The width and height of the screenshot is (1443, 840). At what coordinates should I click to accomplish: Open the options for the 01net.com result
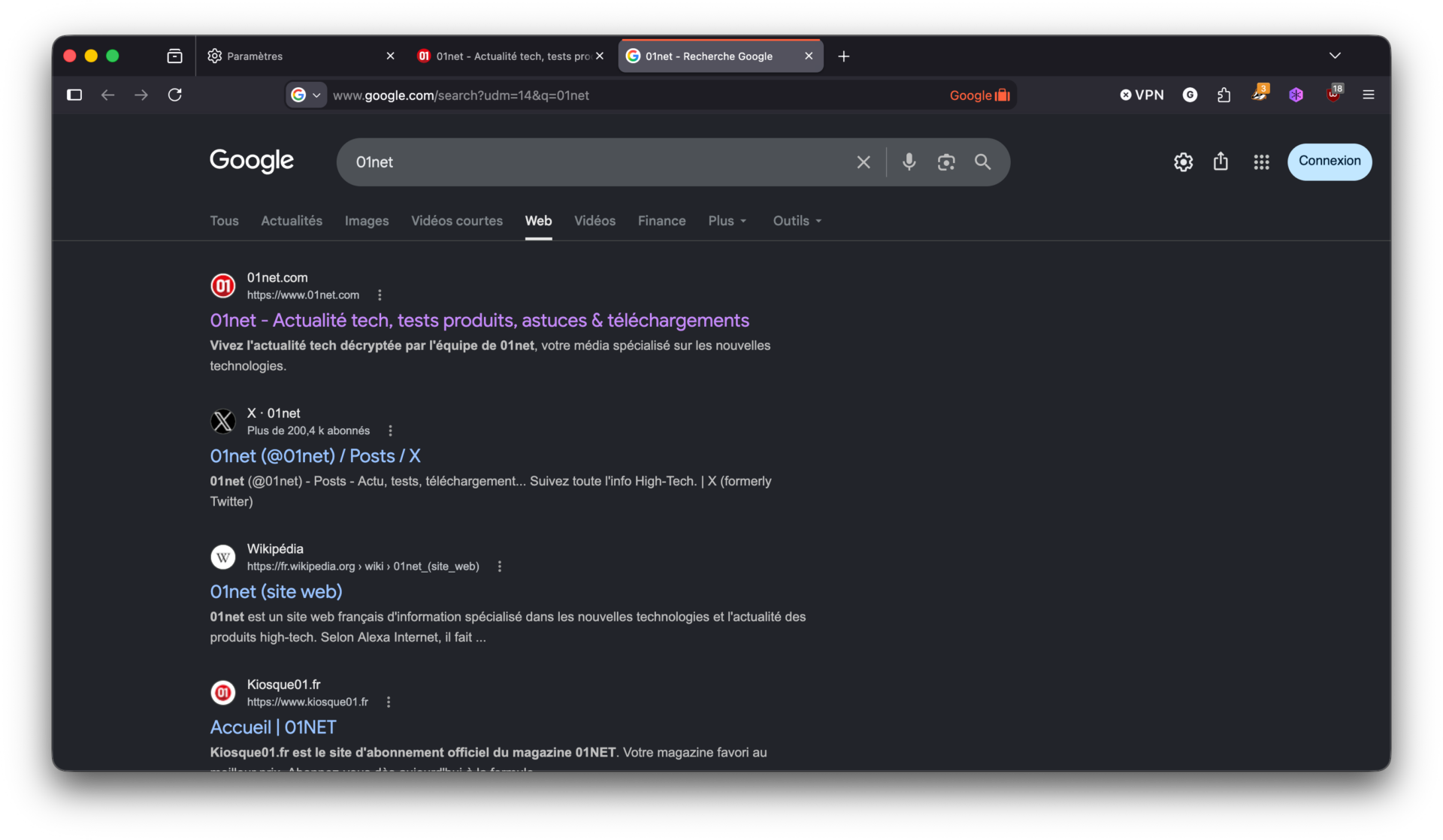point(380,295)
